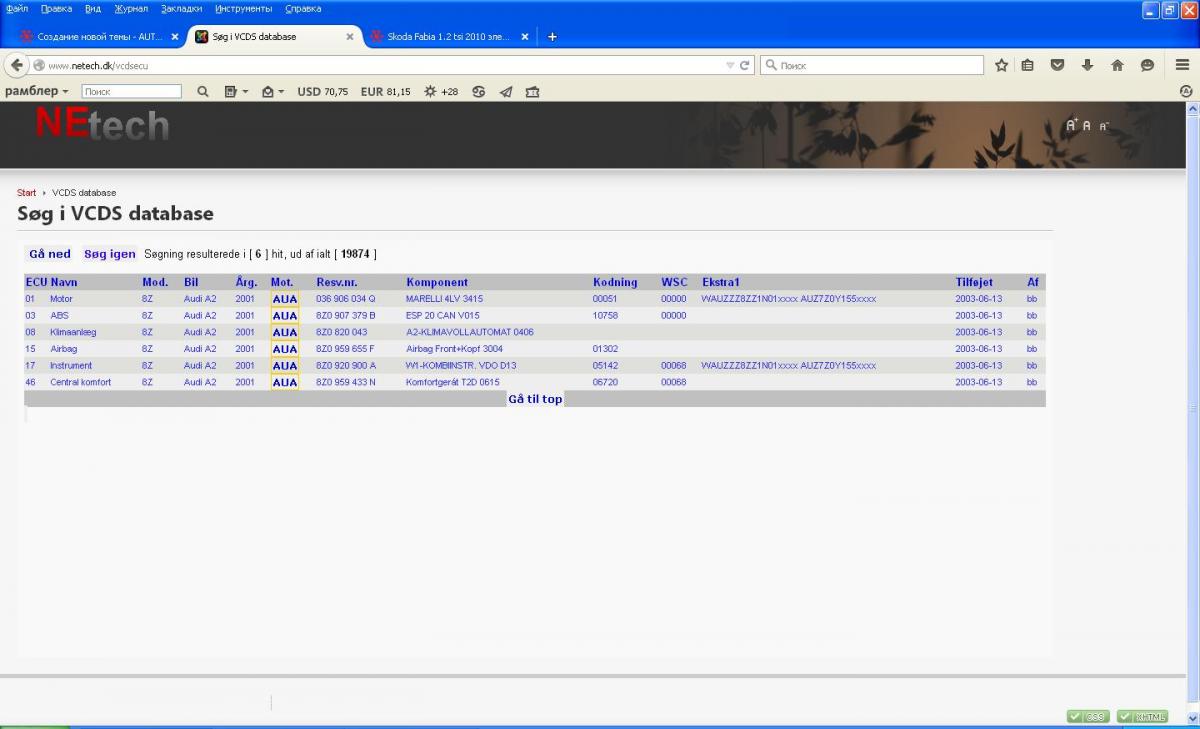Open the downloads arrow icon
This screenshot has width=1200, height=729.
1087,65
